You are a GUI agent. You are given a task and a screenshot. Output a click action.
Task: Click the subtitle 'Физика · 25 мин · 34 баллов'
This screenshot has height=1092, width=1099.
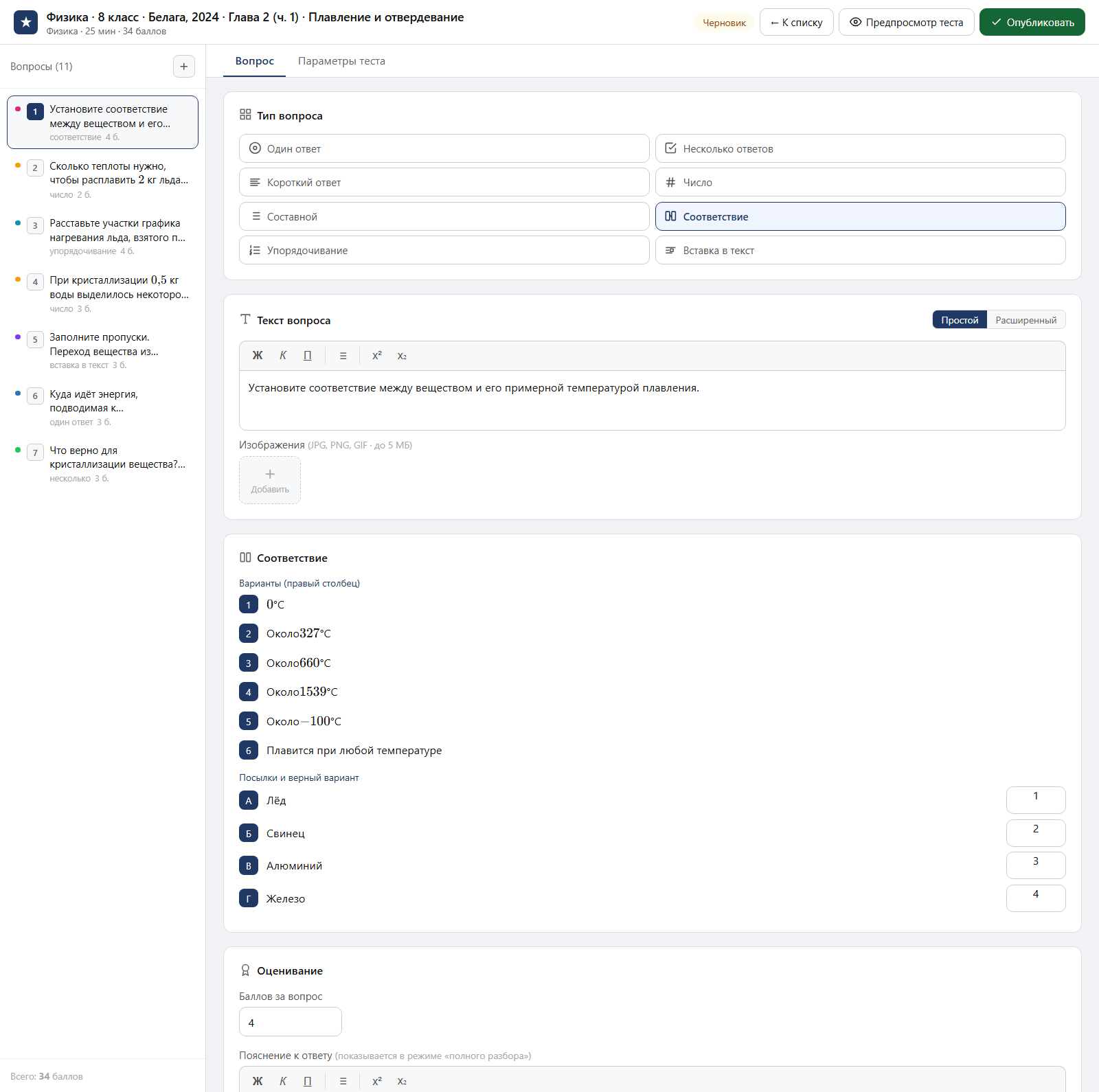pyautogui.click(x=106, y=32)
